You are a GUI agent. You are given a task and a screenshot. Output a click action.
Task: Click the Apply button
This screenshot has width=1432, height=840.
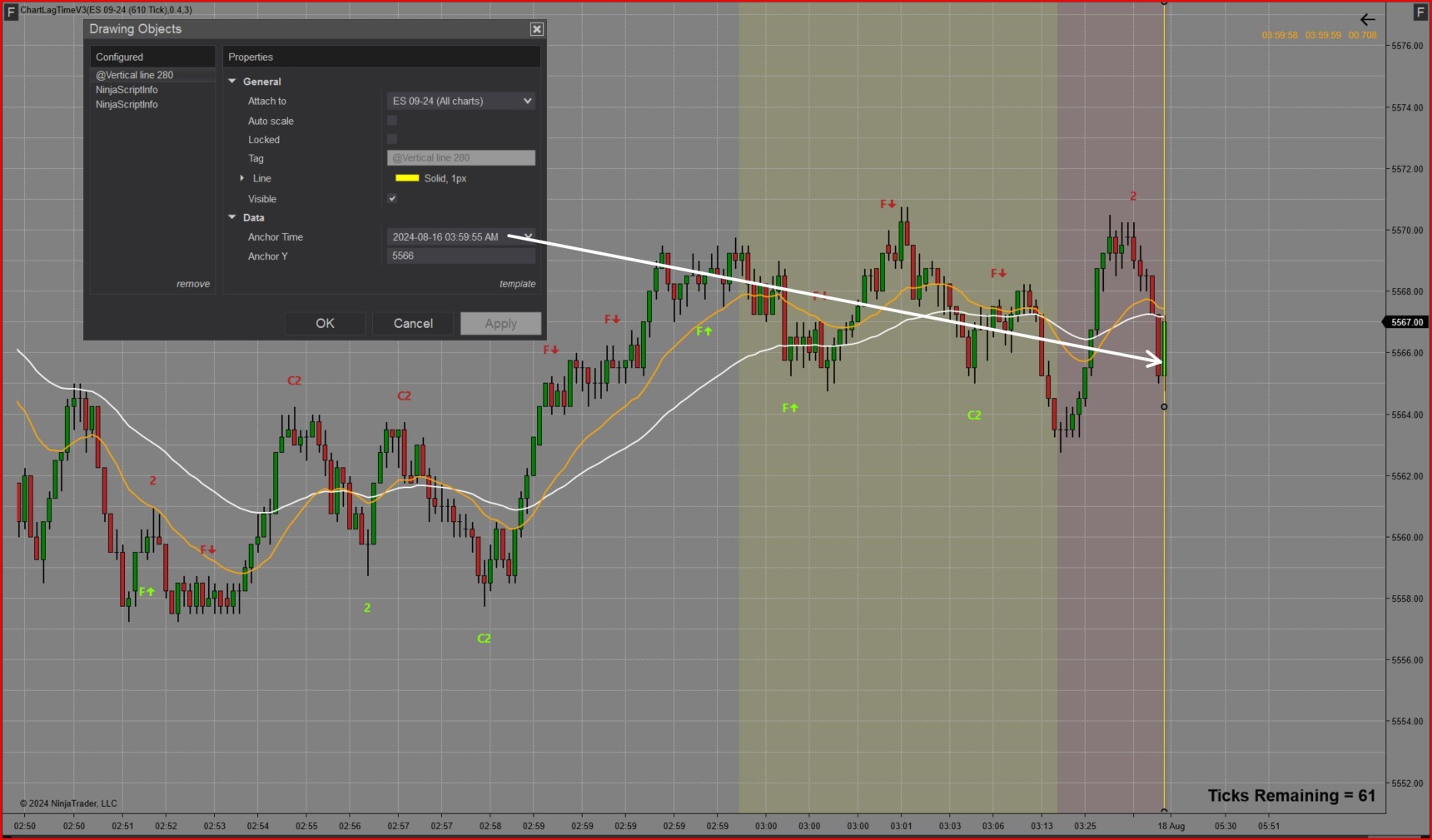click(500, 323)
